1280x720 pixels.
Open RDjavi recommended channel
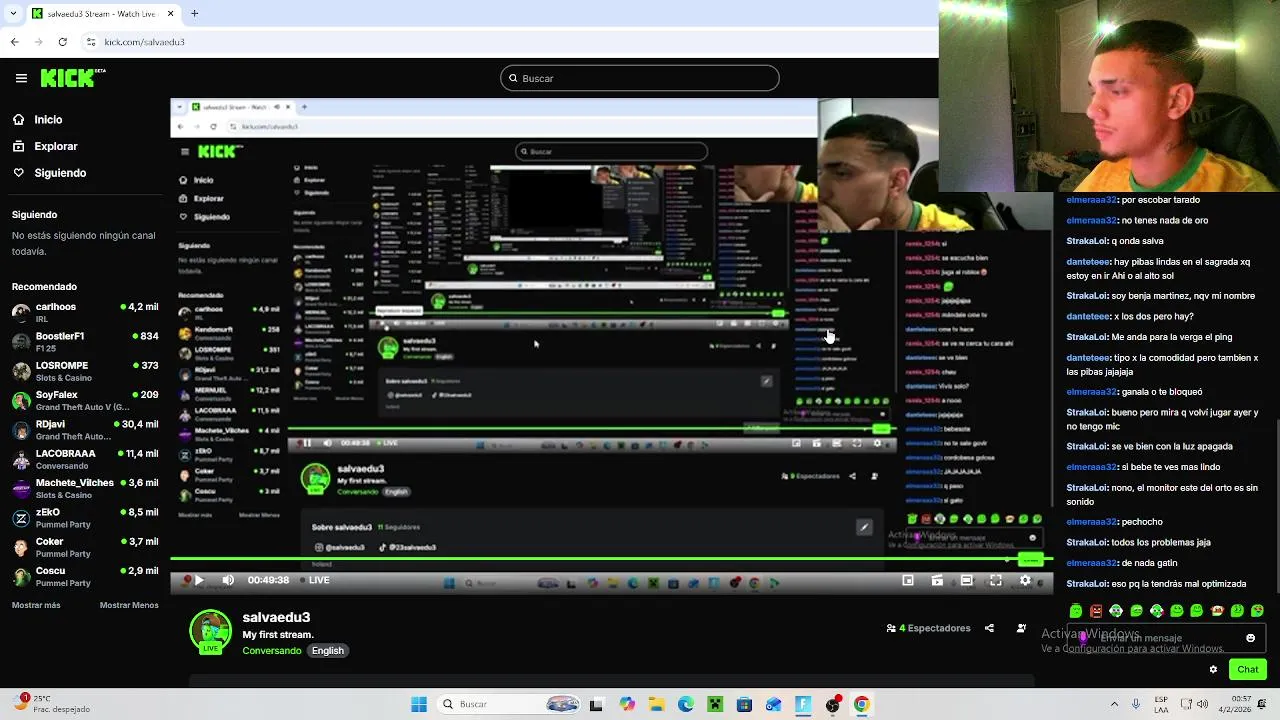coord(85,430)
